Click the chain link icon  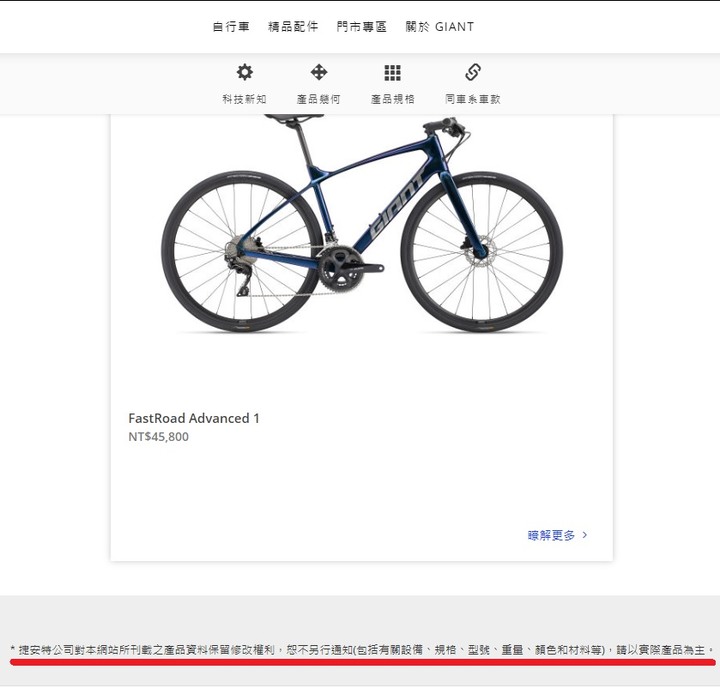pyautogui.click(x=473, y=72)
